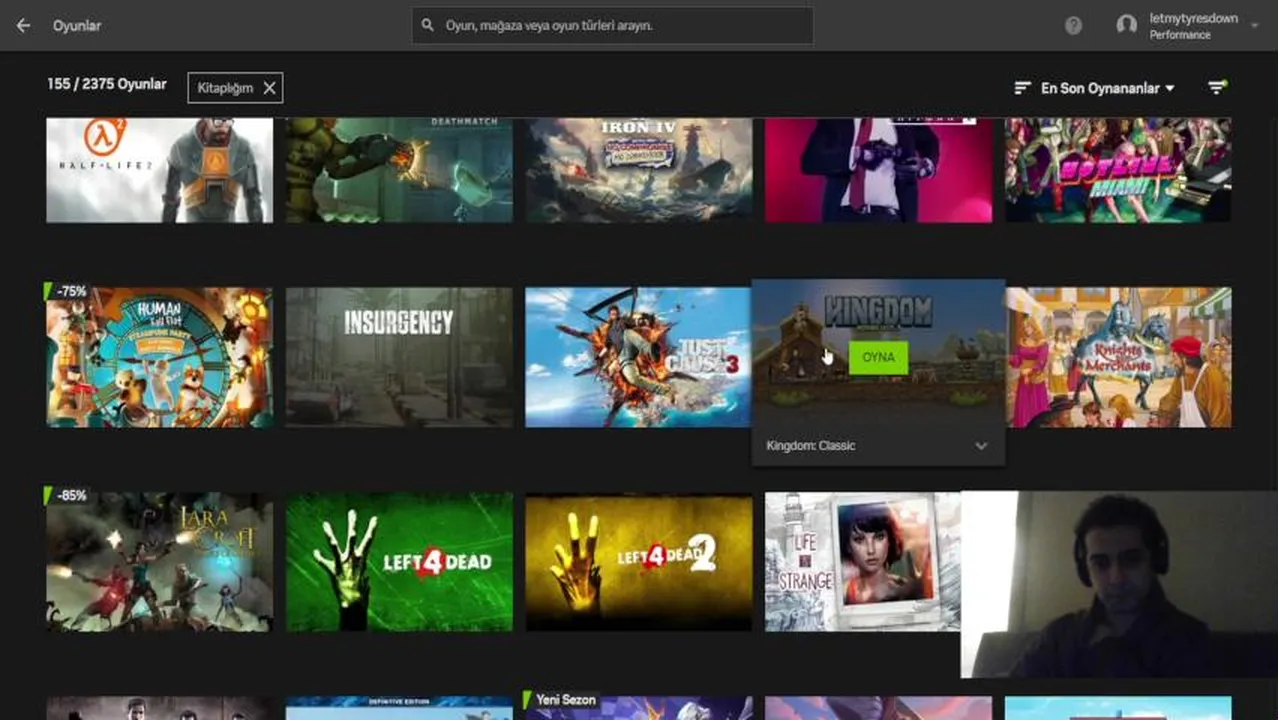This screenshot has width=1278, height=720.
Task: Click the search magnifier icon
Action: click(428, 26)
